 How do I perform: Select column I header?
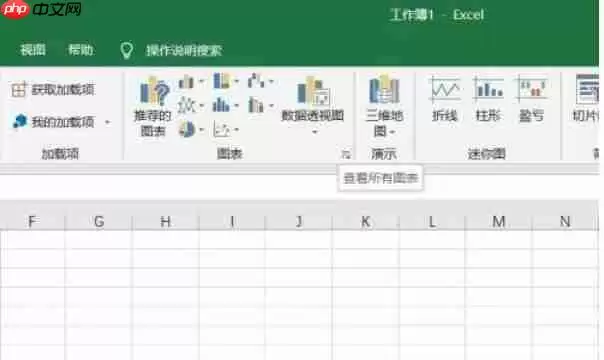[232, 221]
